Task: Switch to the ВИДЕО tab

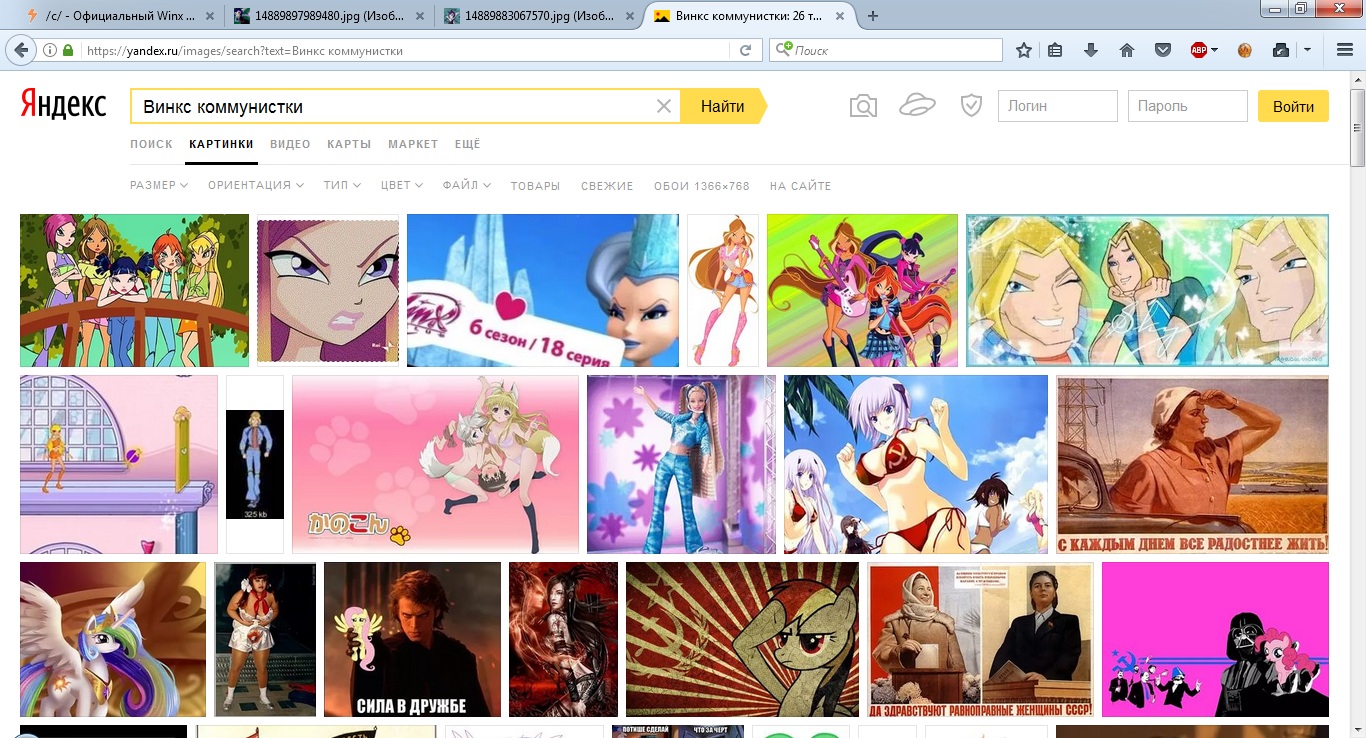Action: point(290,144)
